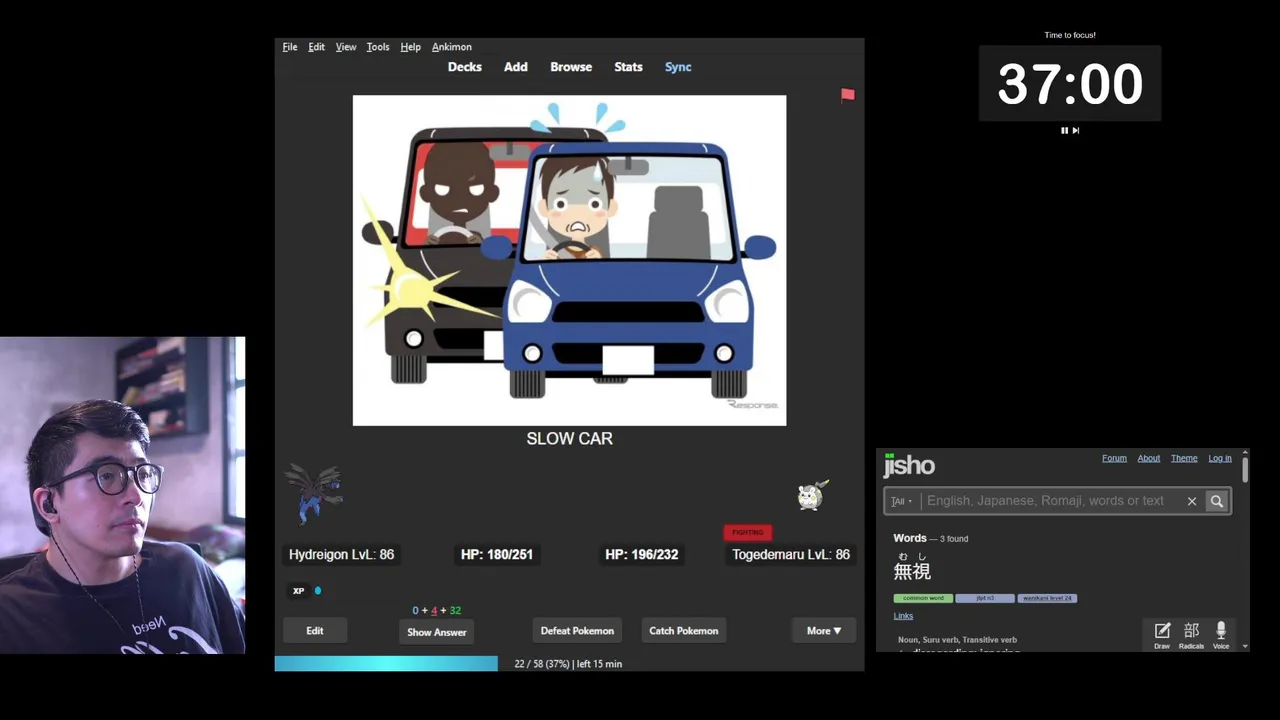Click the Jisho magnifier search button
Screen dimensions: 1280x720
tap(1217, 501)
